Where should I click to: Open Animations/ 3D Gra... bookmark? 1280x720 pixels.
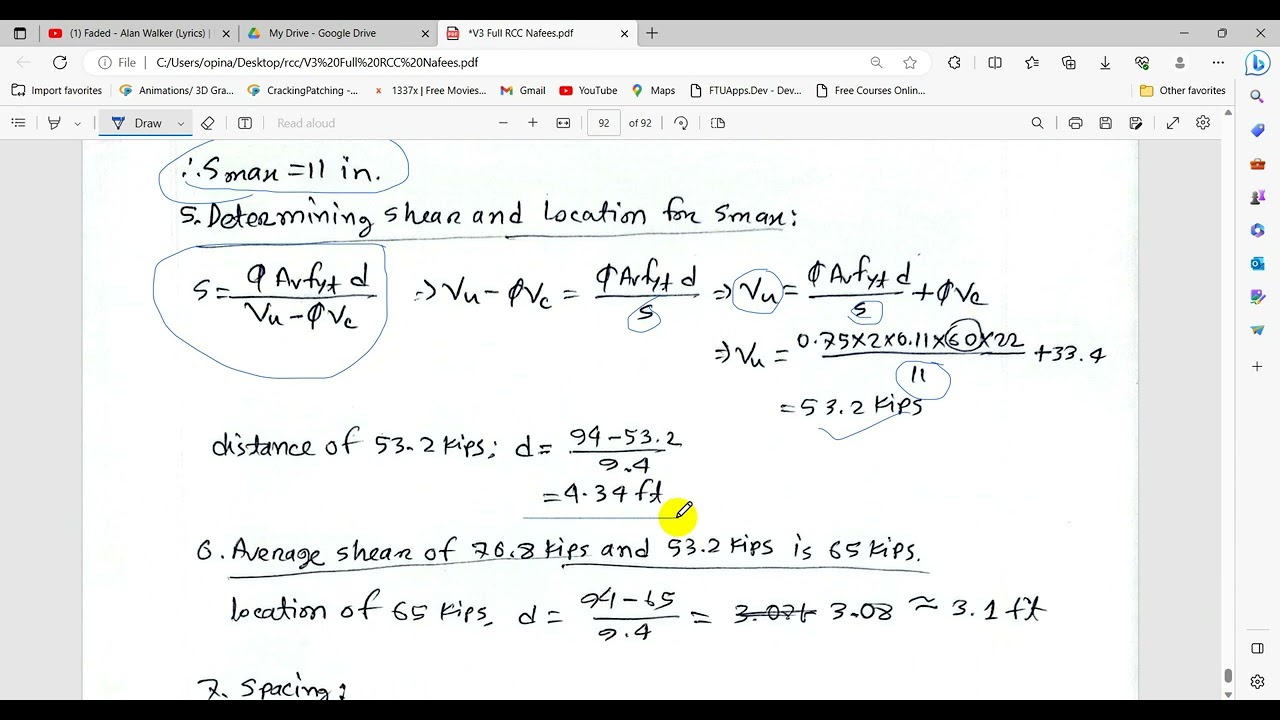click(176, 90)
